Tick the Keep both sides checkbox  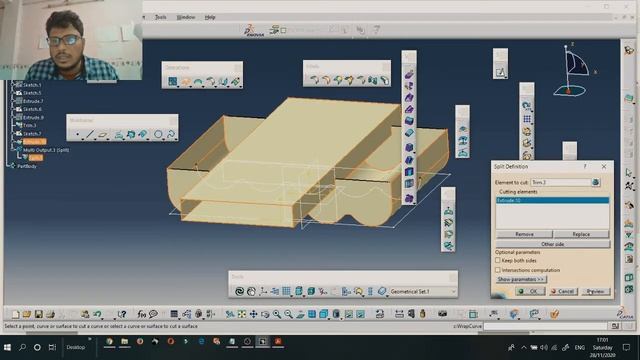pos(498,260)
